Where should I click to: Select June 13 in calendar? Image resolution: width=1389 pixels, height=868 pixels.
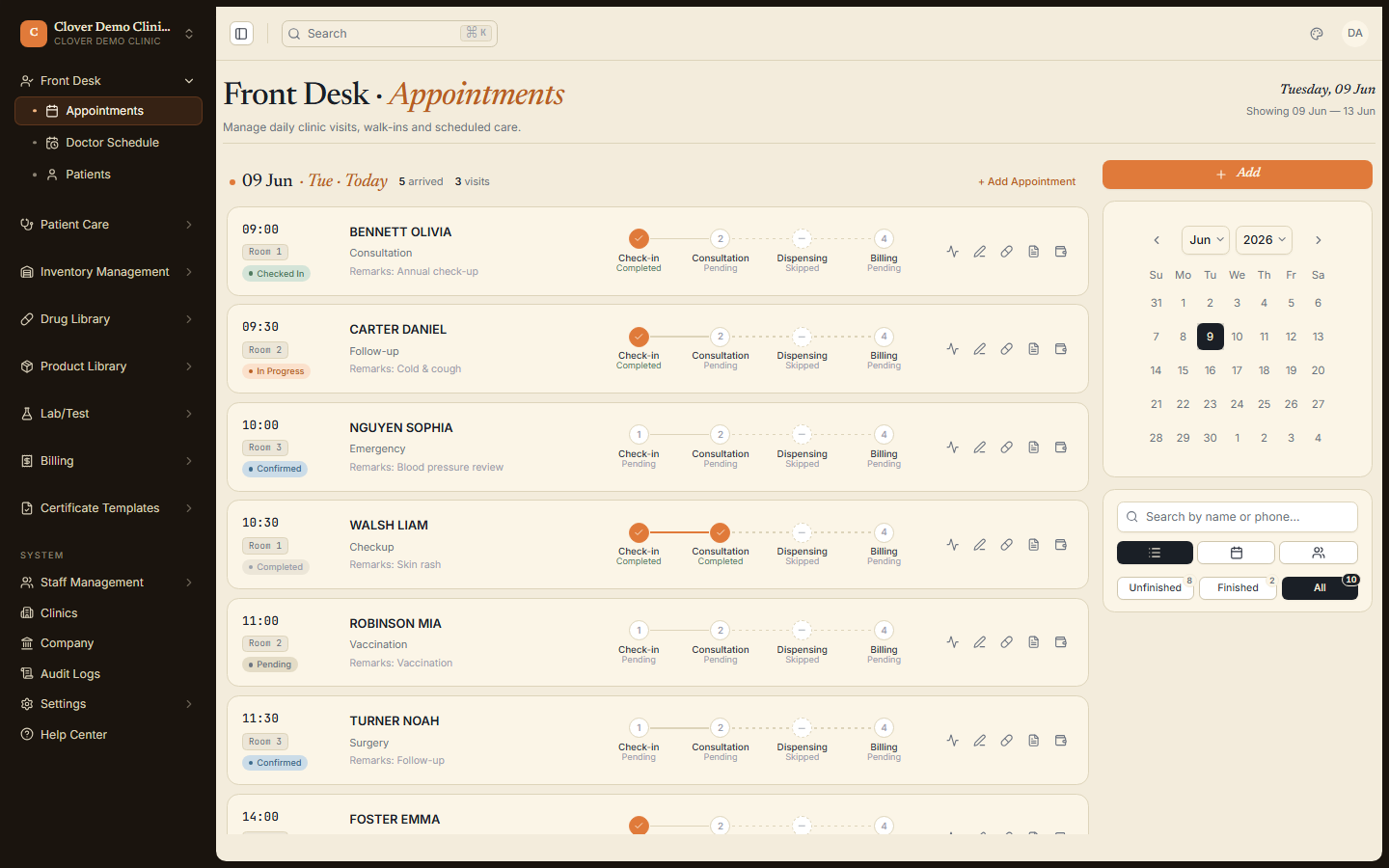[x=1318, y=337]
